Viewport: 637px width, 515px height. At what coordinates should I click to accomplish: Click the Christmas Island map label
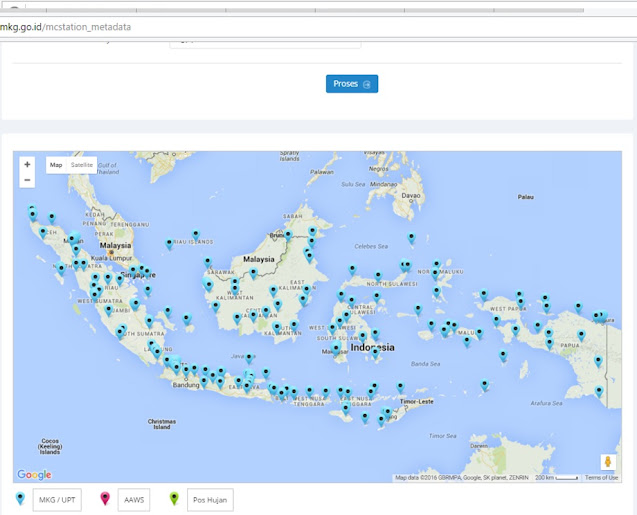pos(162,424)
